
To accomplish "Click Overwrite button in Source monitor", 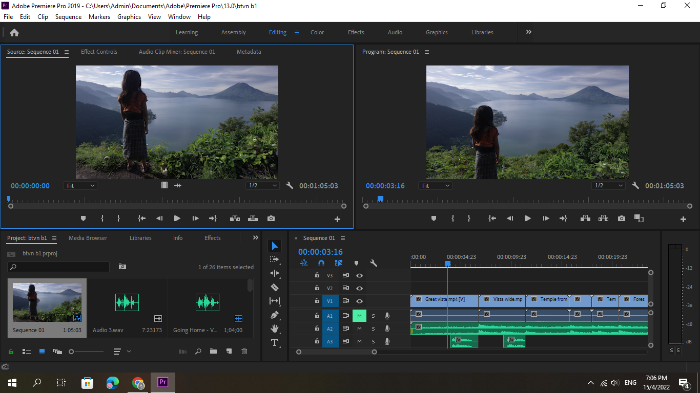I will click(x=253, y=218).
